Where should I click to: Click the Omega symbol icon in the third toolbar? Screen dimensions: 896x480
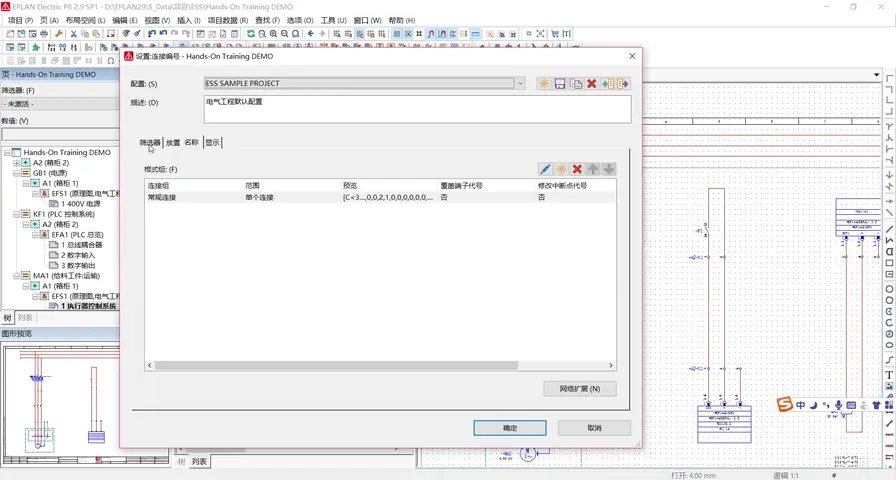coord(111,60)
